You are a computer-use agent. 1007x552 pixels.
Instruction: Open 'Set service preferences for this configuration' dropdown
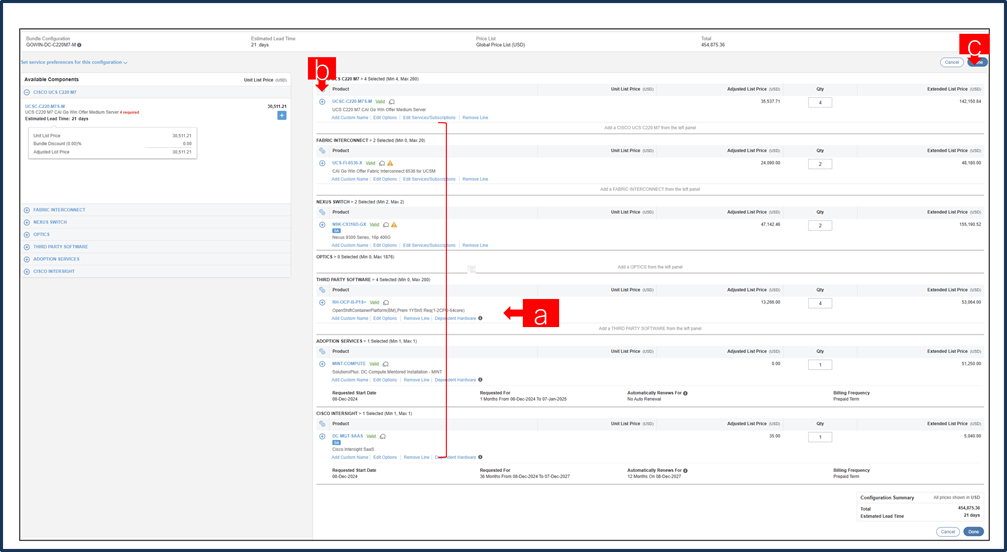[74, 62]
